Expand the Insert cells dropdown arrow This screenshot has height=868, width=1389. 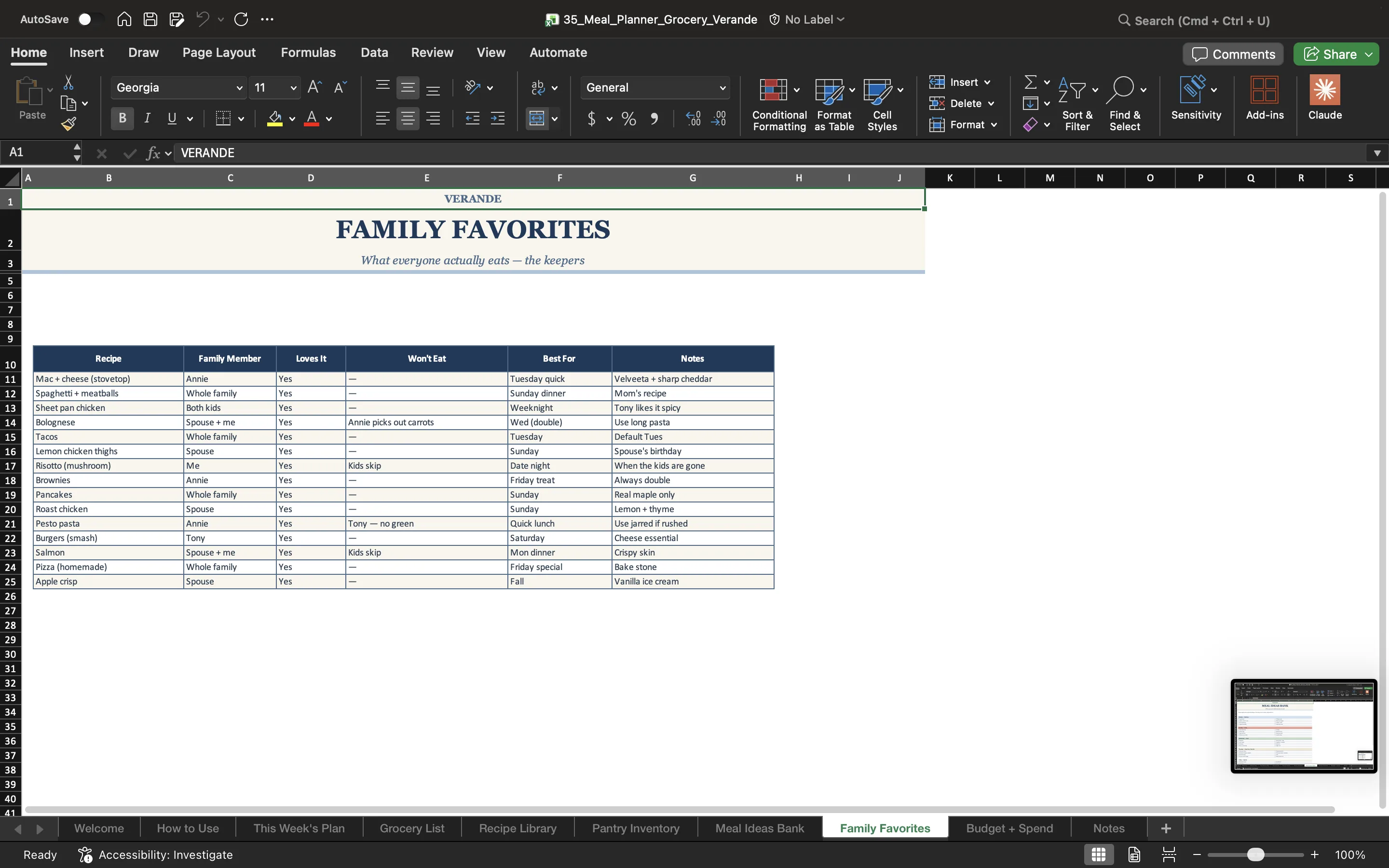tap(987, 82)
